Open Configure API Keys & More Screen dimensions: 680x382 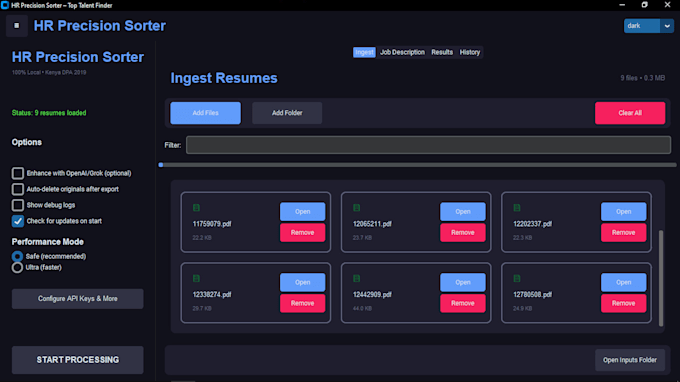pyautogui.click(x=78, y=299)
